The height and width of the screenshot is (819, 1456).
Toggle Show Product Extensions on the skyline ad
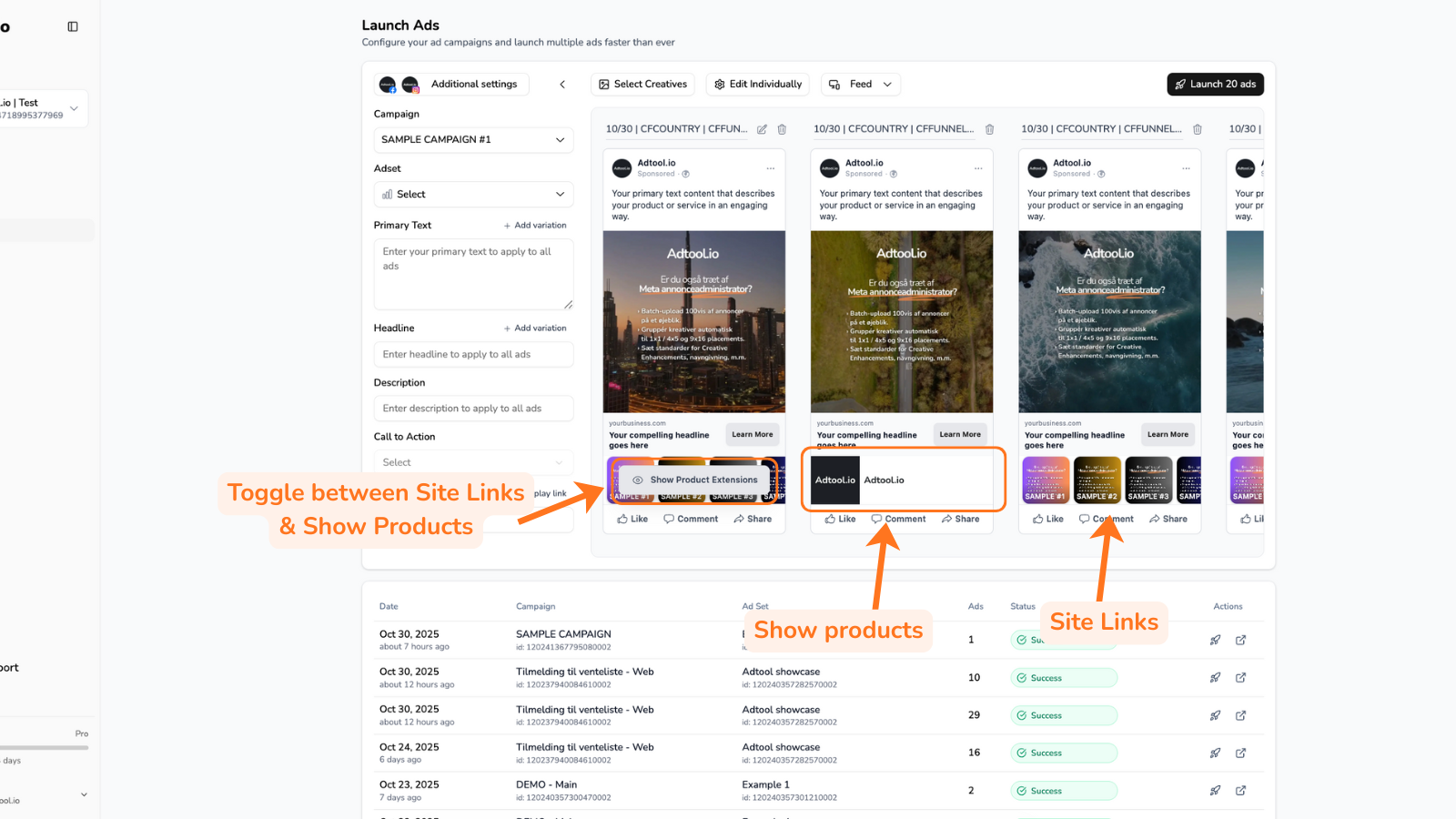tap(695, 480)
